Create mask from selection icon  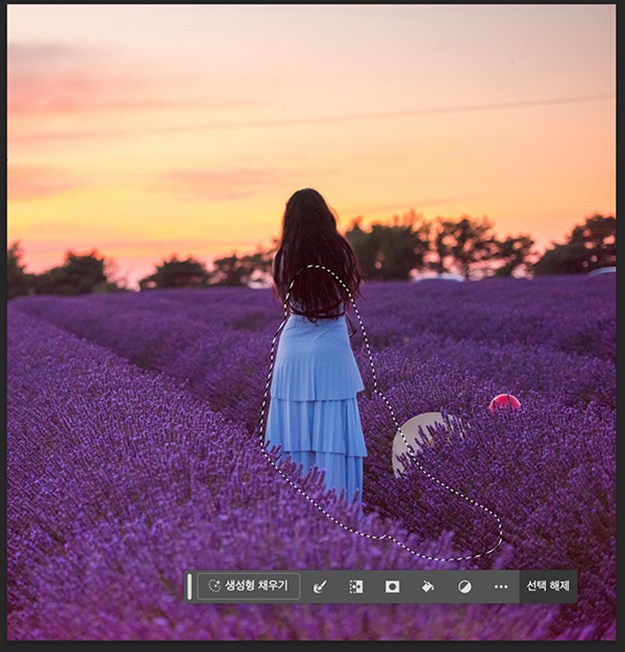point(392,587)
